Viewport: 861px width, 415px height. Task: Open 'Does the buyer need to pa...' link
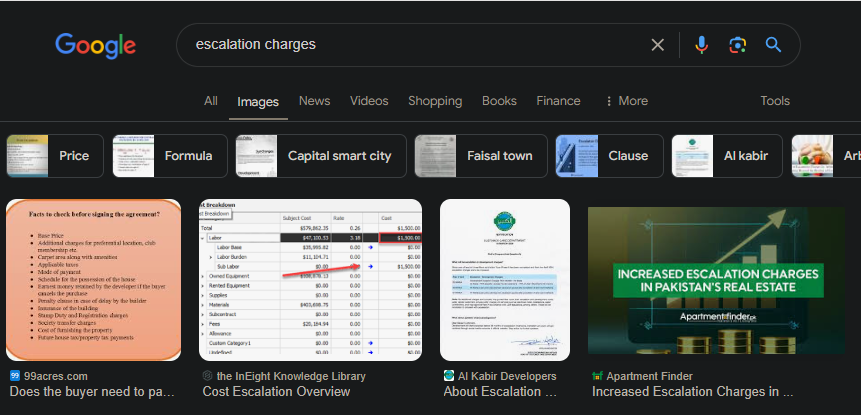[x=92, y=392]
